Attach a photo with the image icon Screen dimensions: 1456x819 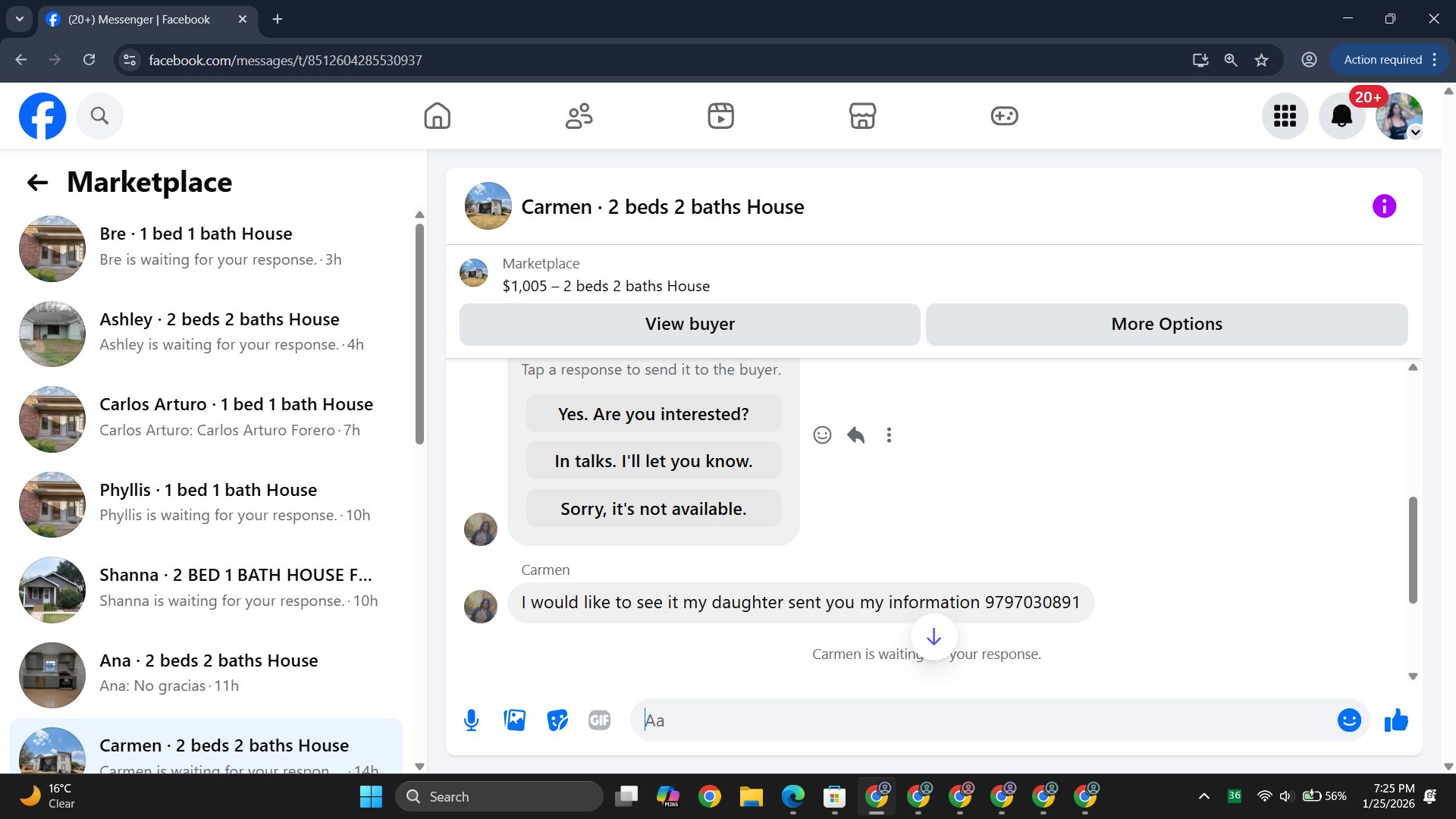515,720
